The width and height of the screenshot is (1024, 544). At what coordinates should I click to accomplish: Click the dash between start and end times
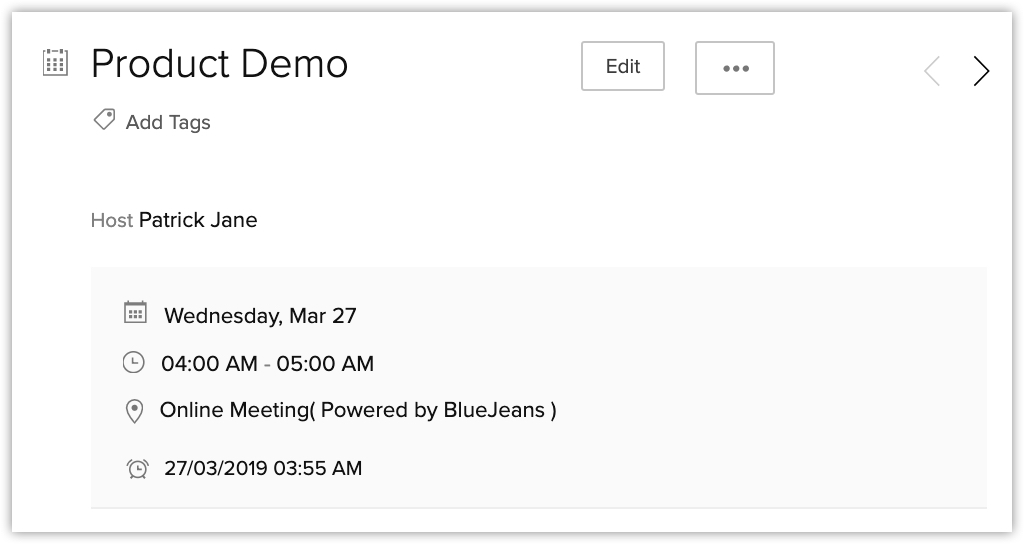(267, 365)
